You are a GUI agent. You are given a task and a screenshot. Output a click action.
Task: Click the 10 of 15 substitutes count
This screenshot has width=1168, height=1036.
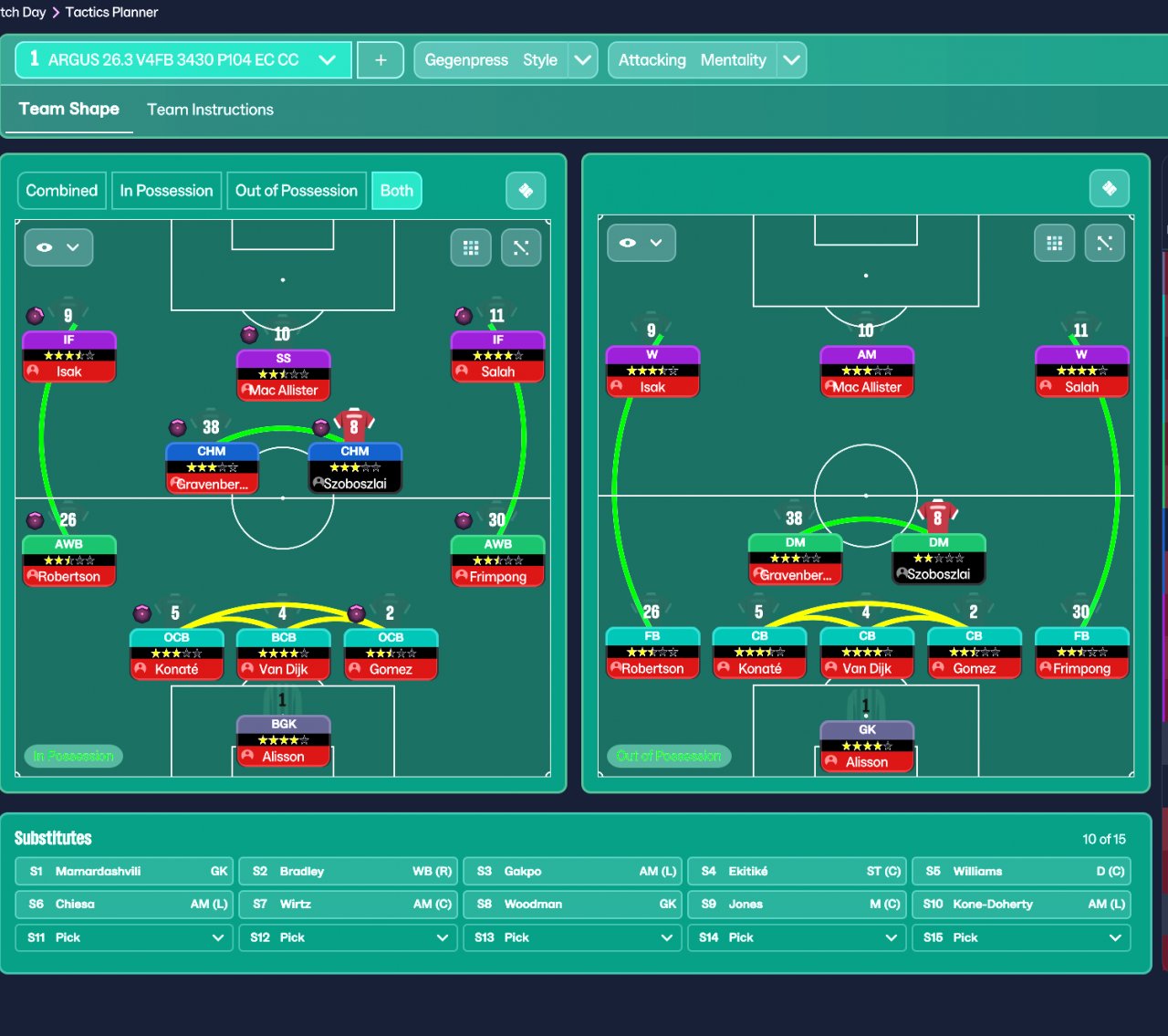click(1104, 839)
